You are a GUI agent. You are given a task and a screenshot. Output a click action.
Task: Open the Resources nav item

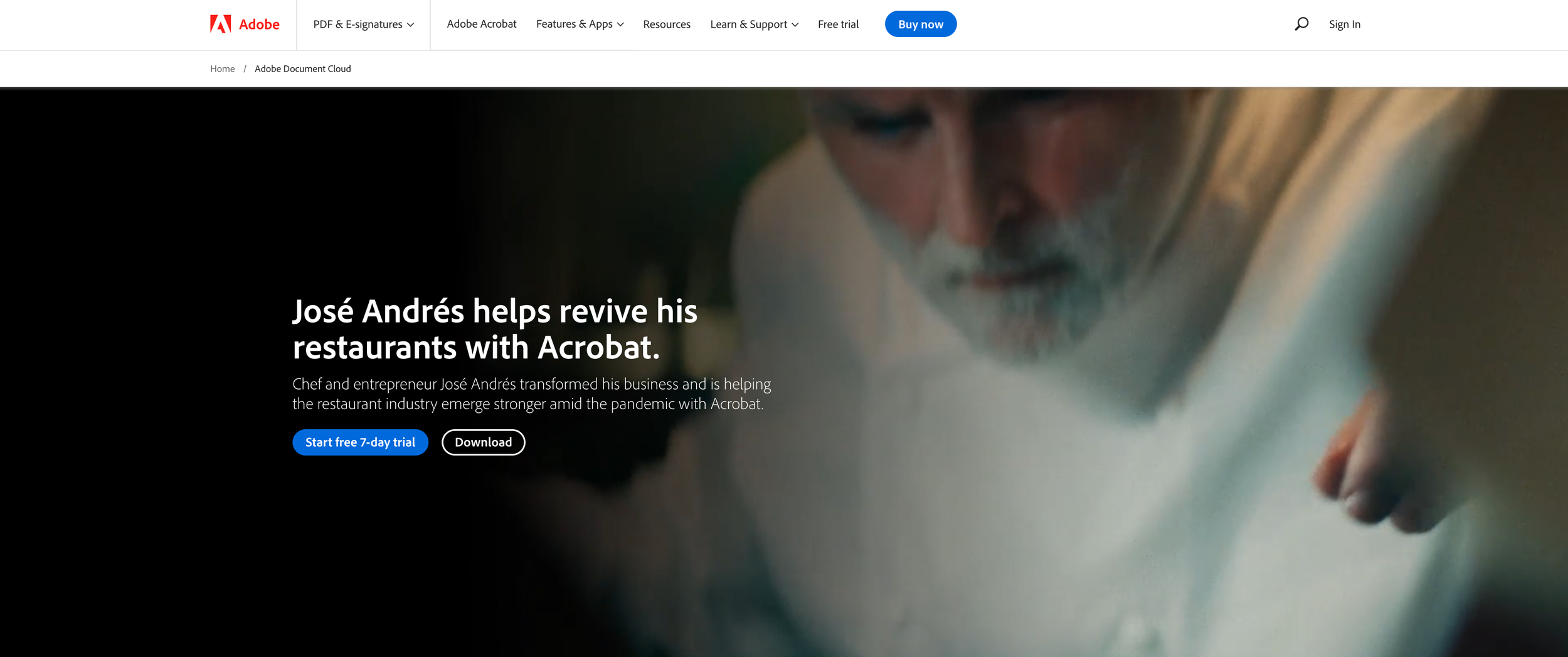tap(666, 24)
